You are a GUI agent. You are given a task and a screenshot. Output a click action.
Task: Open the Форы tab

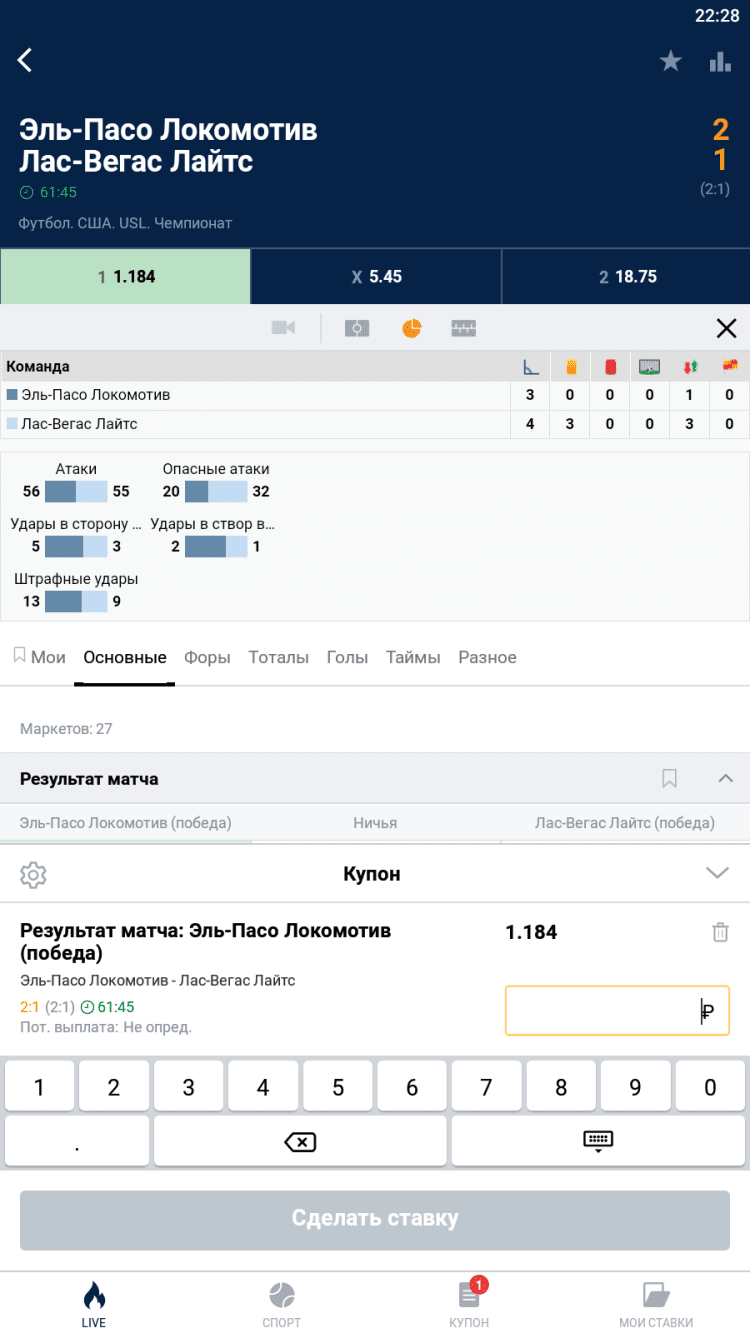(x=207, y=657)
